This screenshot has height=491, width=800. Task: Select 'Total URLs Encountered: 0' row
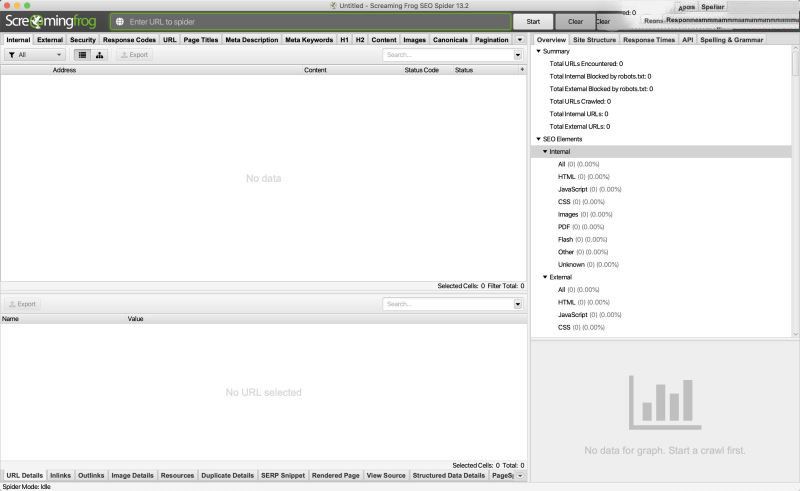pos(586,64)
